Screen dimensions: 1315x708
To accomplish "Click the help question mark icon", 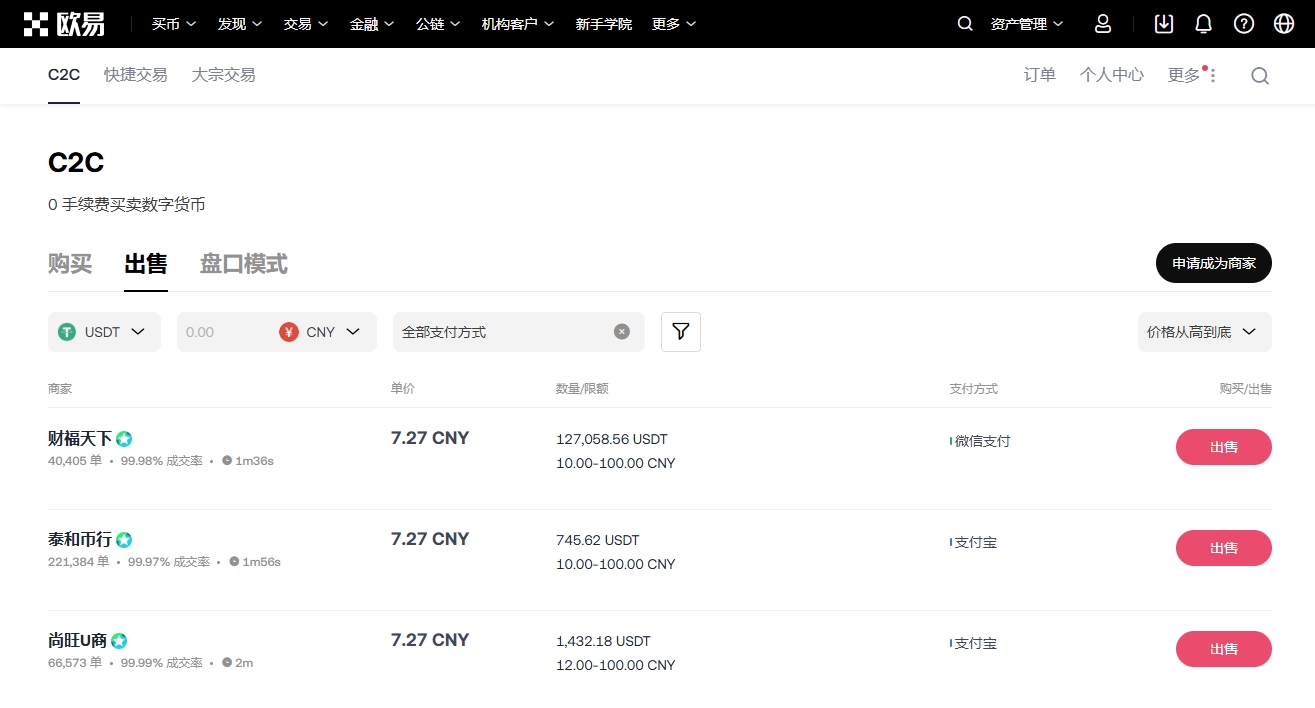I will (1243, 23).
